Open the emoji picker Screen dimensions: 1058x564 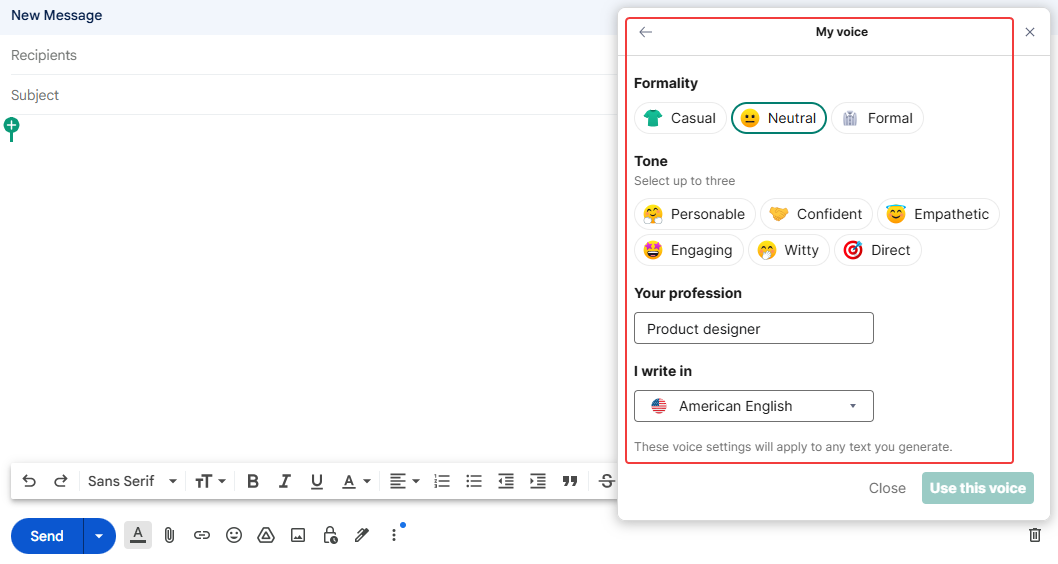(234, 535)
